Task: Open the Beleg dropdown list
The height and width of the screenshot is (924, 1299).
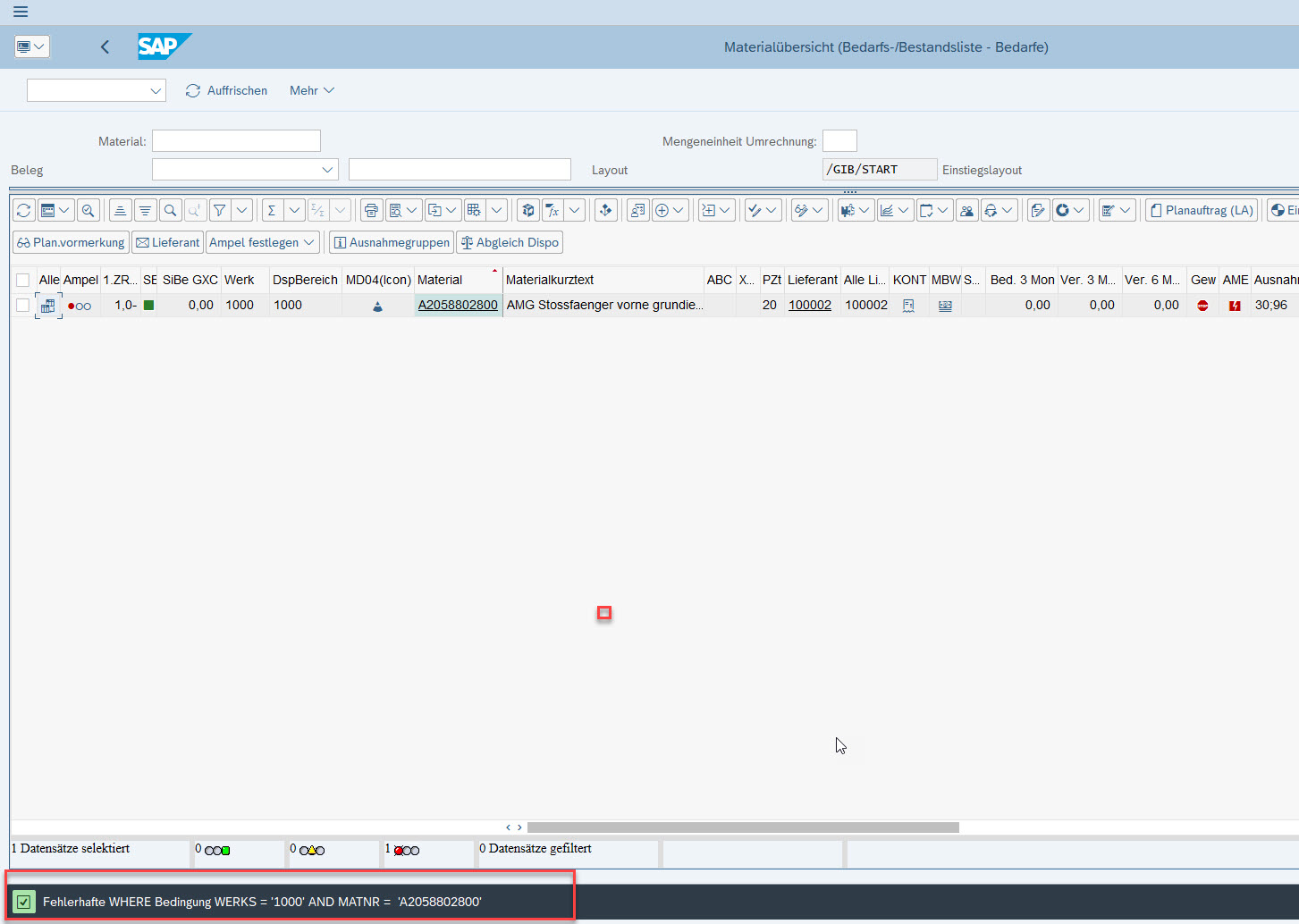Action: pos(327,170)
